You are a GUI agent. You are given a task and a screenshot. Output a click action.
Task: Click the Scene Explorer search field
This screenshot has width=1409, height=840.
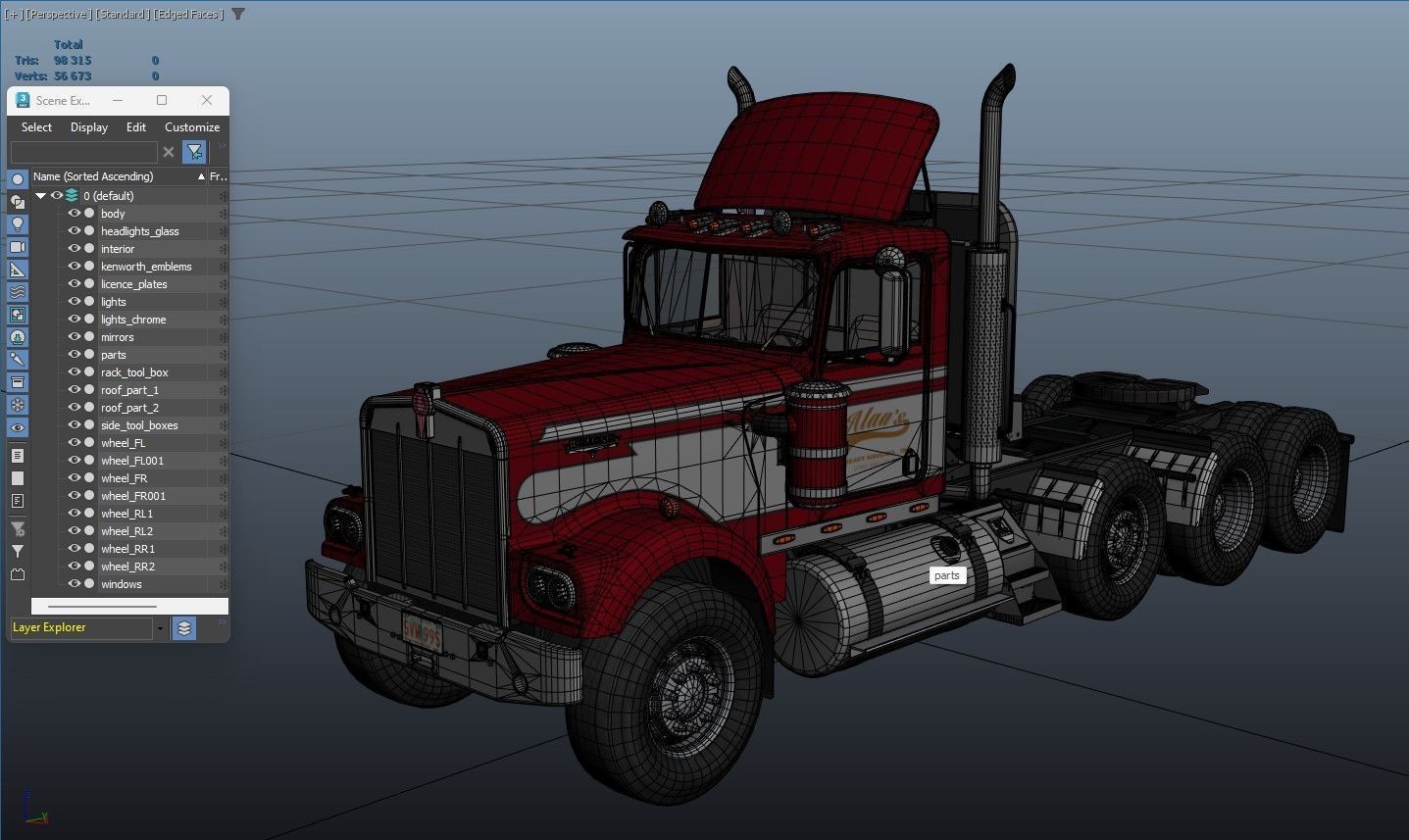(83, 152)
